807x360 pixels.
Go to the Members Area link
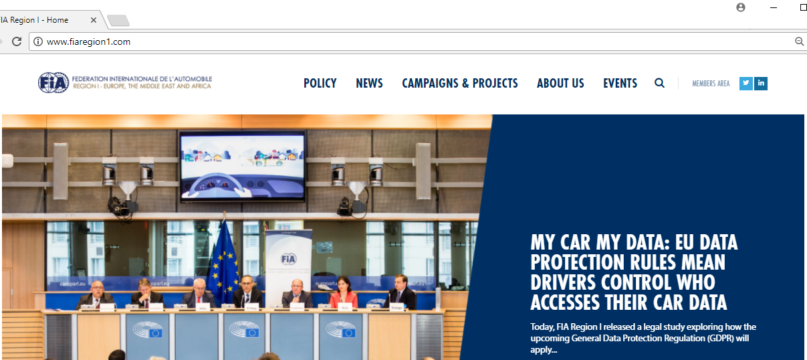coord(711,83)
